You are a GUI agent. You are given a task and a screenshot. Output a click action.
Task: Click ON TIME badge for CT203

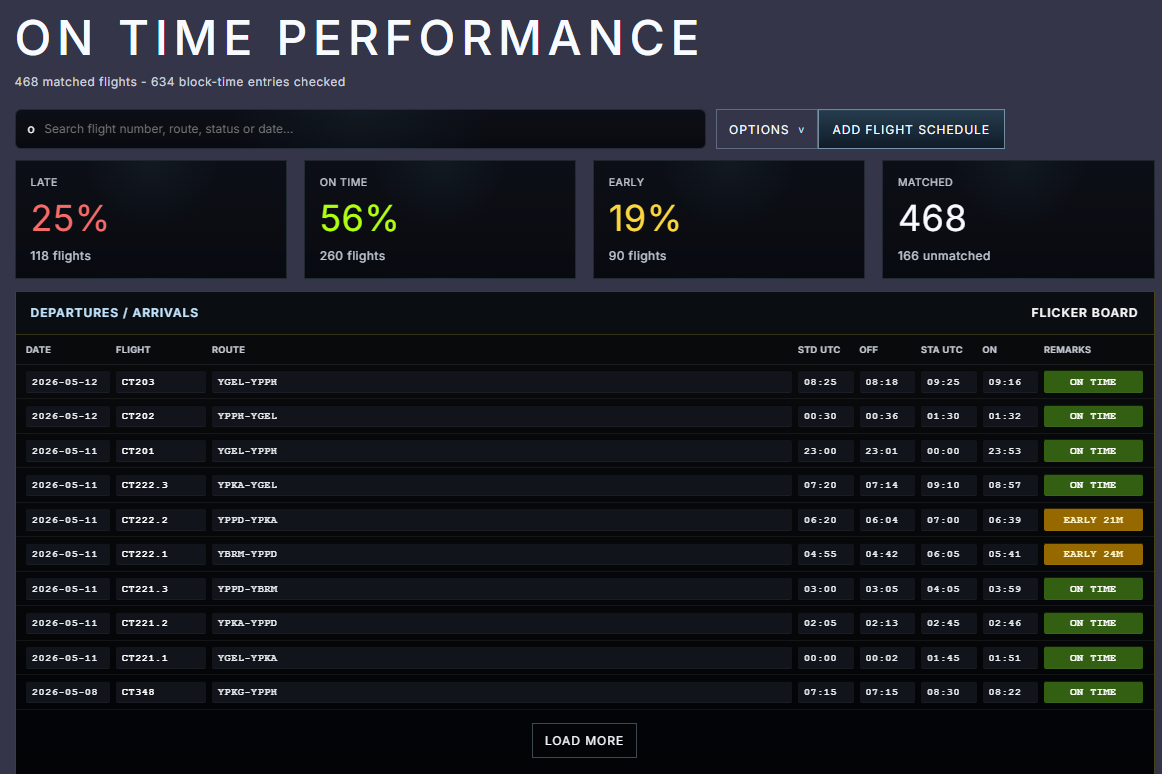[x=1093, y=383]
